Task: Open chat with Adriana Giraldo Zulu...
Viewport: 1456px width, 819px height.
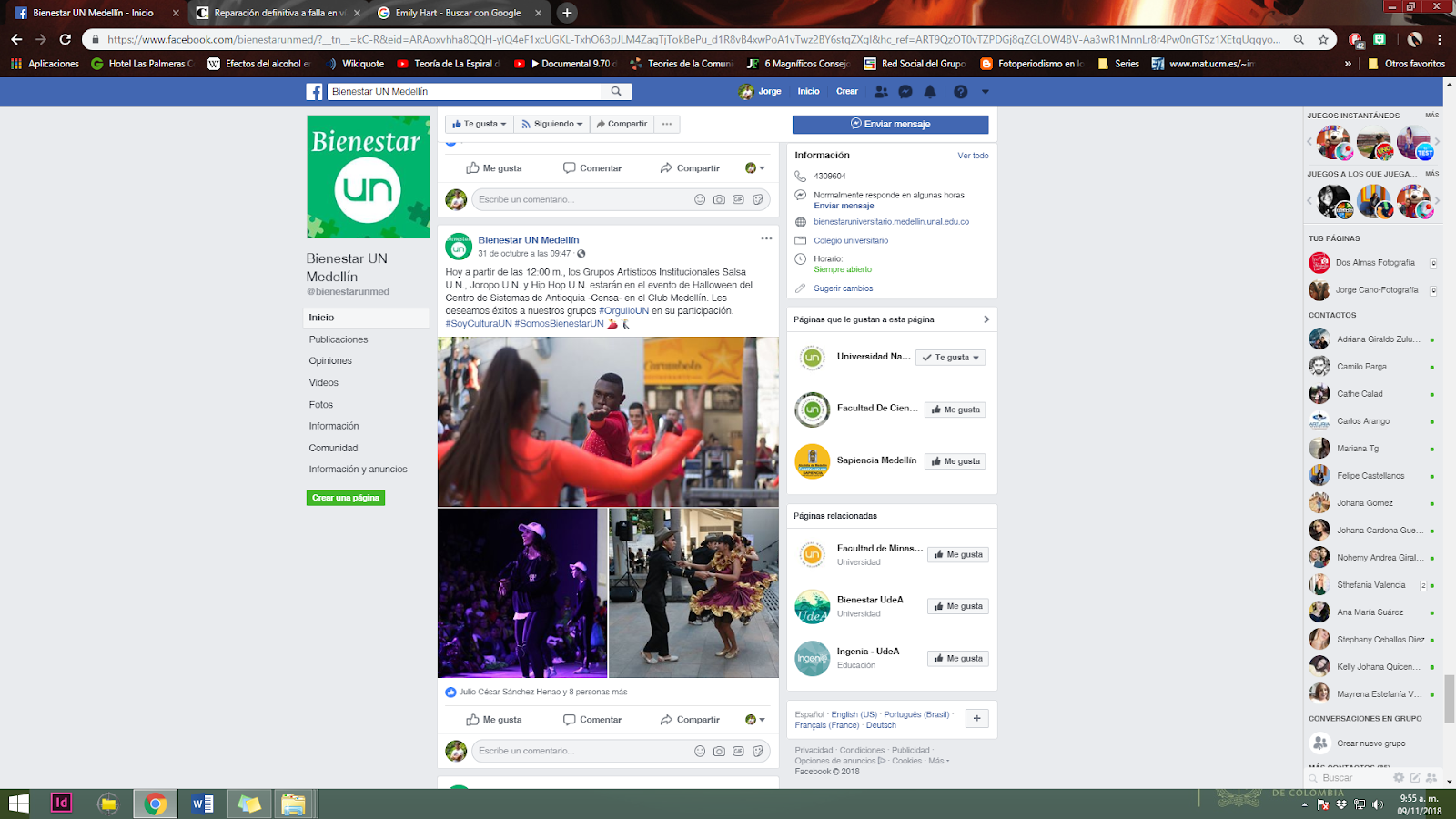Action: pyautogui.click(x=1372, y=339)
